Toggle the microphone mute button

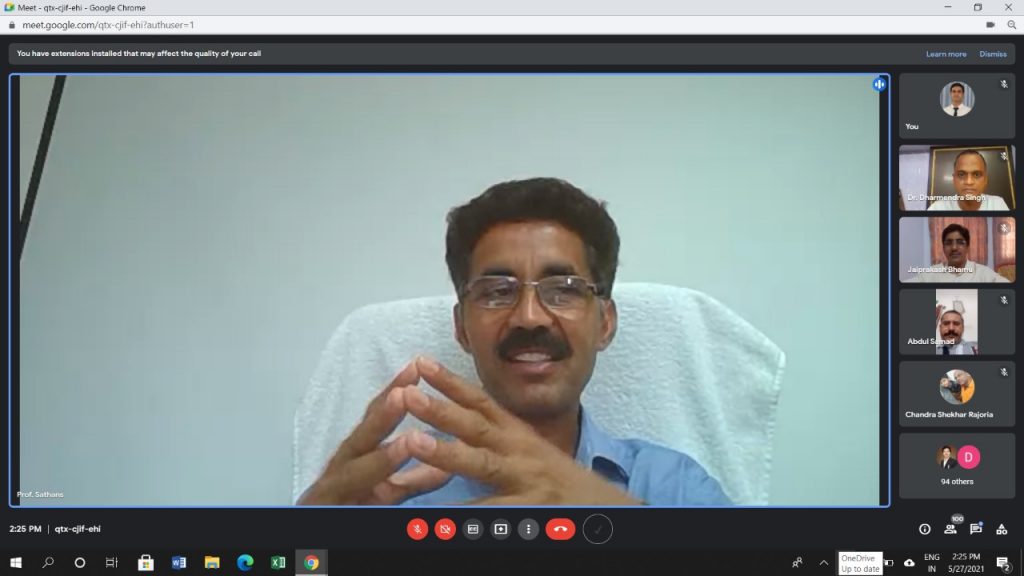point(417,529)
